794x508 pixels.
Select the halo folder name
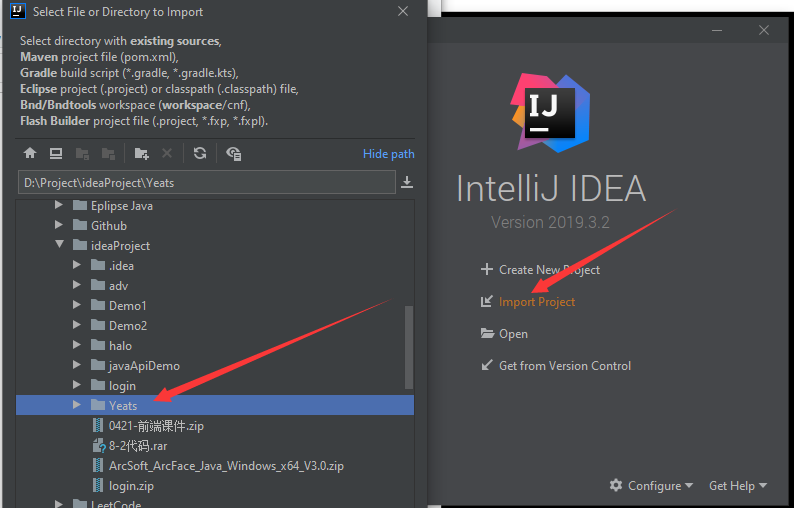click(x=121, y=345)
